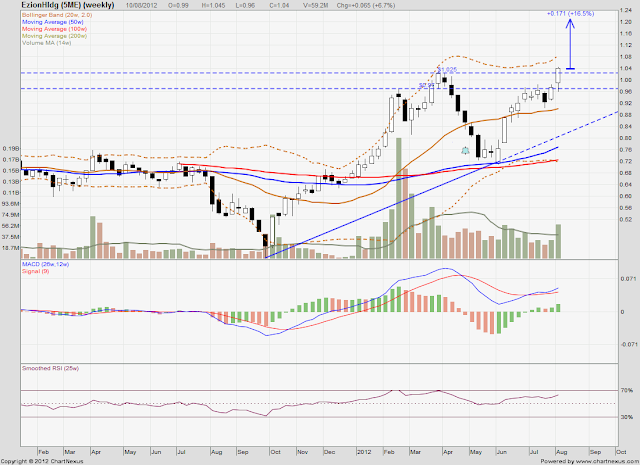Screen dimensions: 640x465
Task: Click the 0.92 price axis label
Action: click(x=626, y=103)
